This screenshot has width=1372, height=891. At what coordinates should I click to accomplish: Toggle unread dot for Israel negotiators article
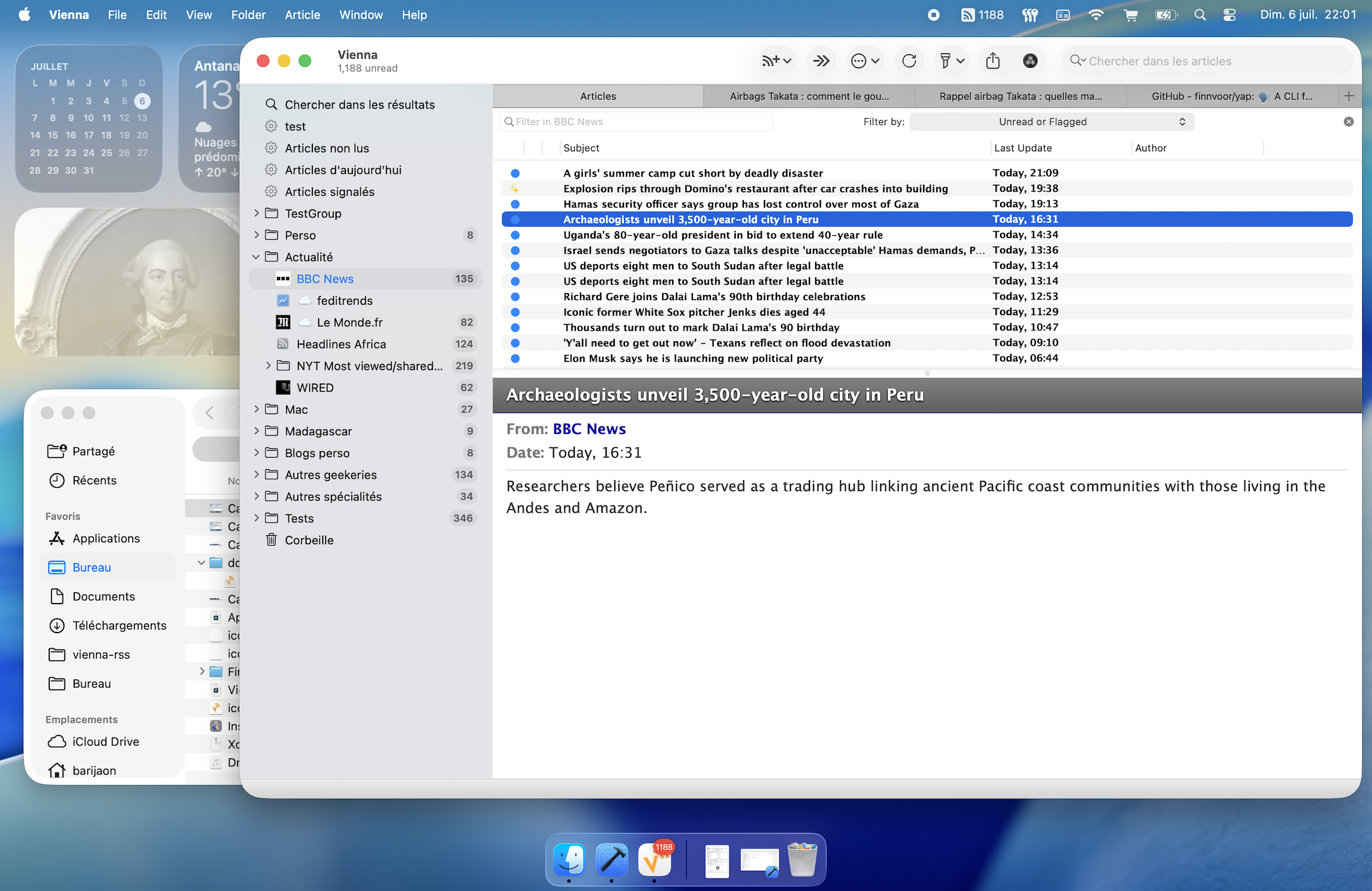click(515, 250)
